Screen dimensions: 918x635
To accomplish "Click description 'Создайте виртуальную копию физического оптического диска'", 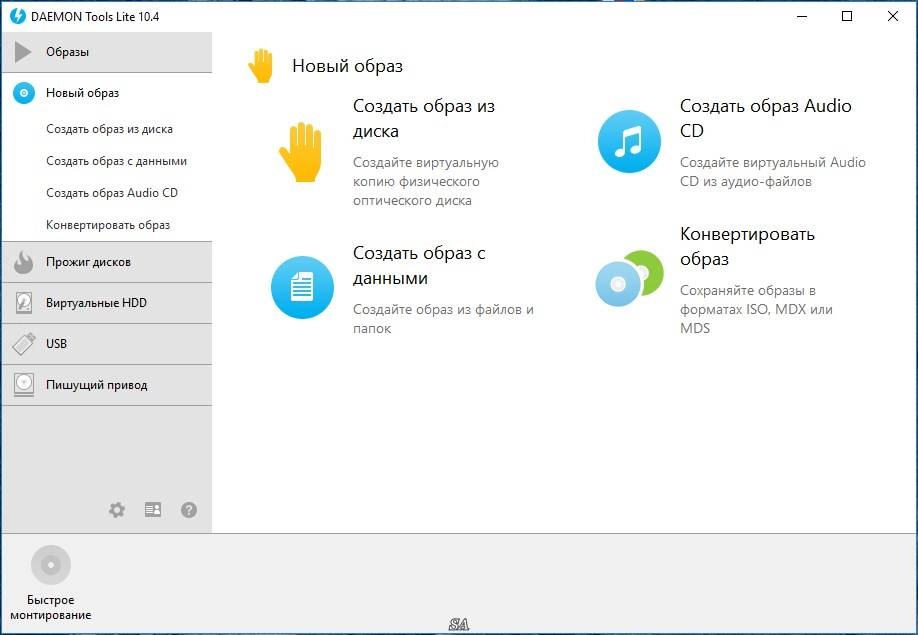I will click(x=426, y=181).
